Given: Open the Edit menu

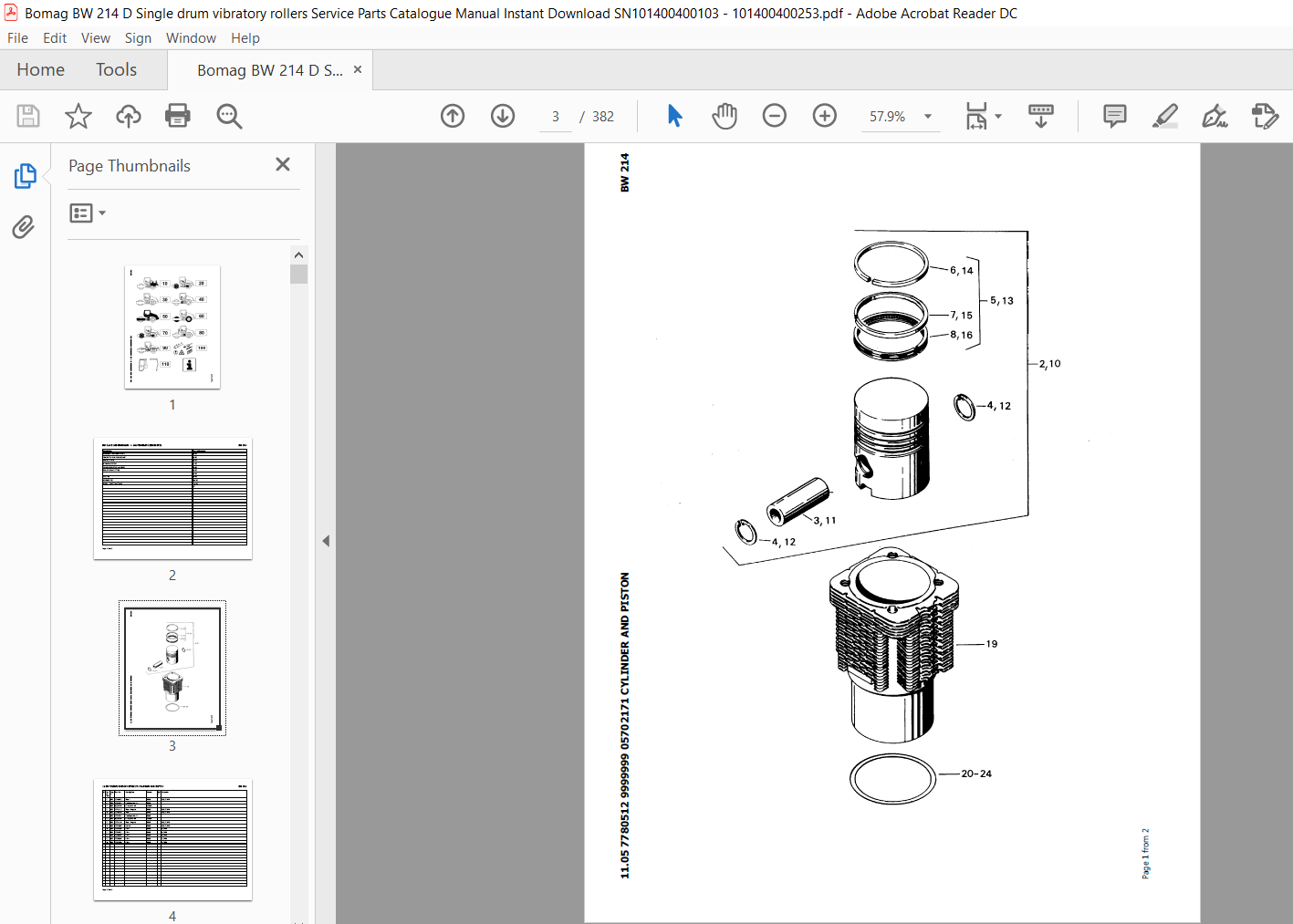Looking at the screenshot, I should click(55, 37).
